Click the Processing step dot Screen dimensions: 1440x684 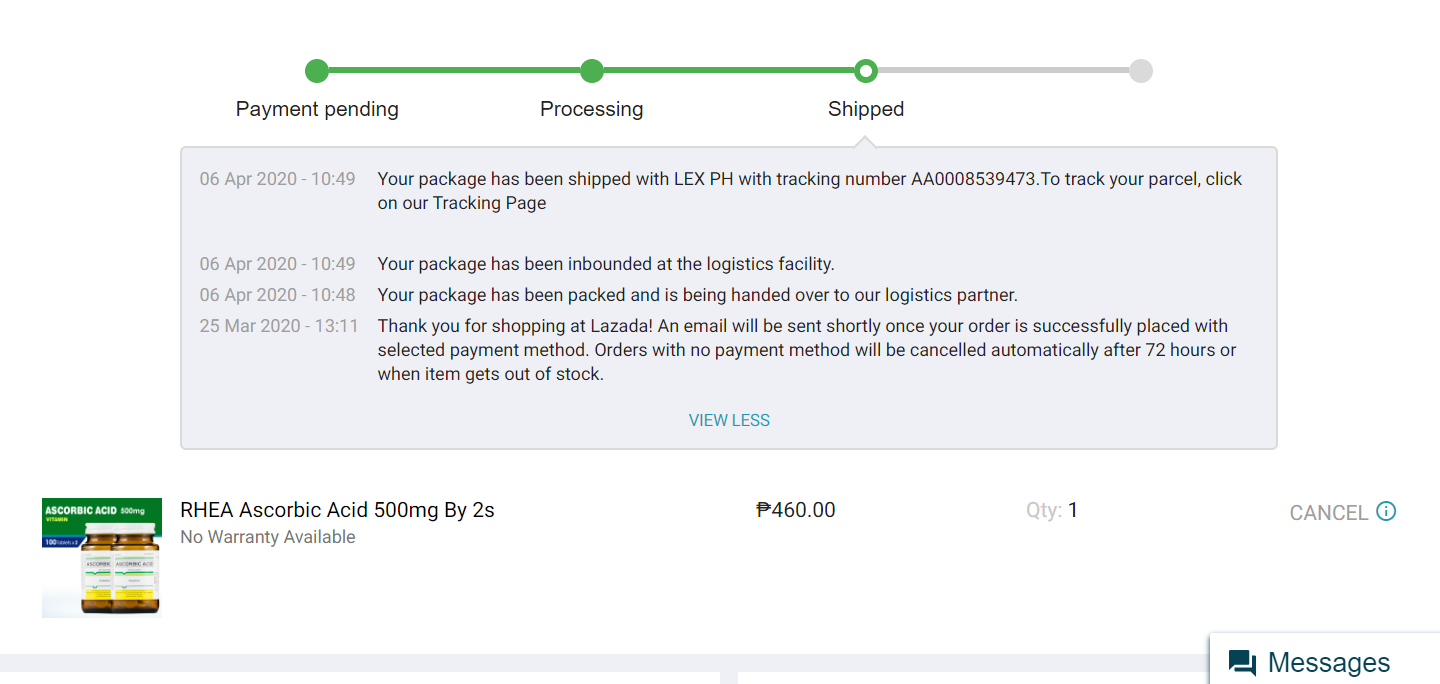coord(592,71)
